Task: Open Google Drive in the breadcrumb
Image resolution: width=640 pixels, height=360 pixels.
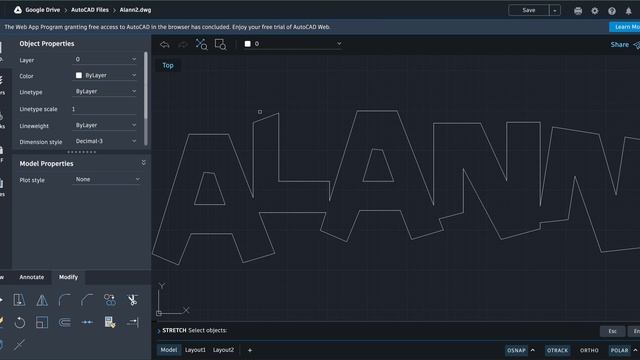Action: tap(42, 10)
